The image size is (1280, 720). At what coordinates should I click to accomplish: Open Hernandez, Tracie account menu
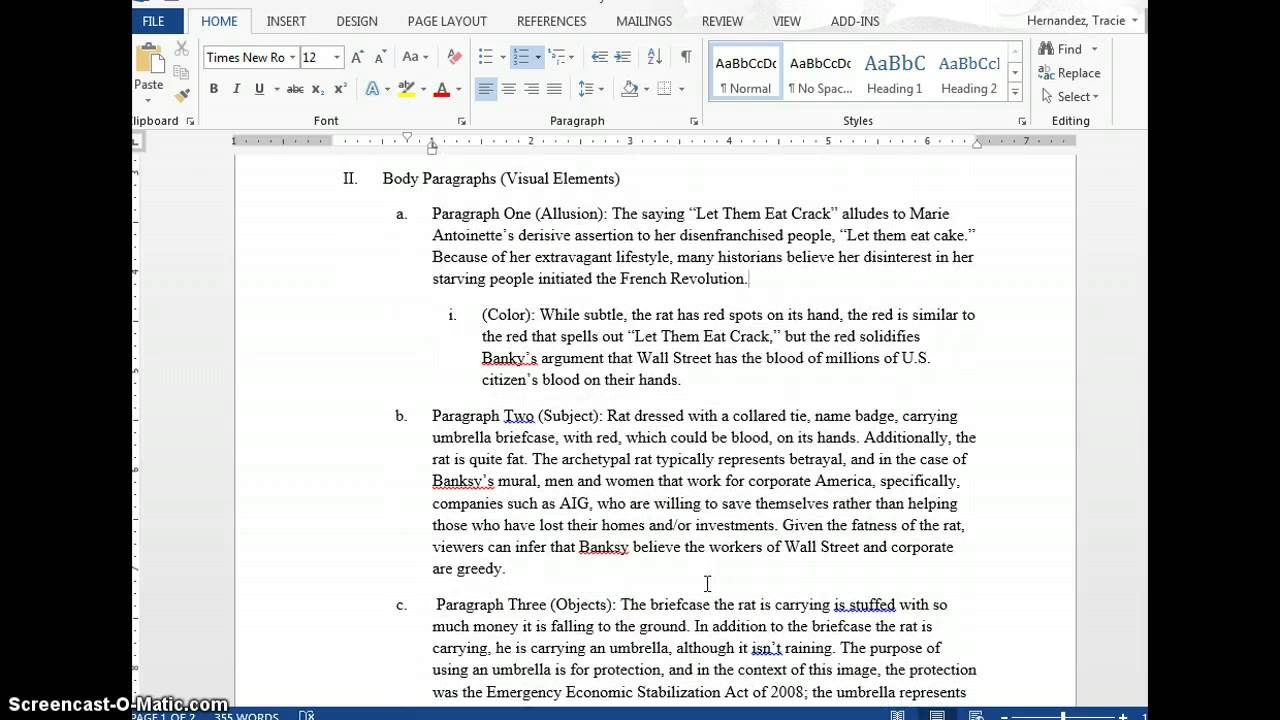coord(1082,21)
